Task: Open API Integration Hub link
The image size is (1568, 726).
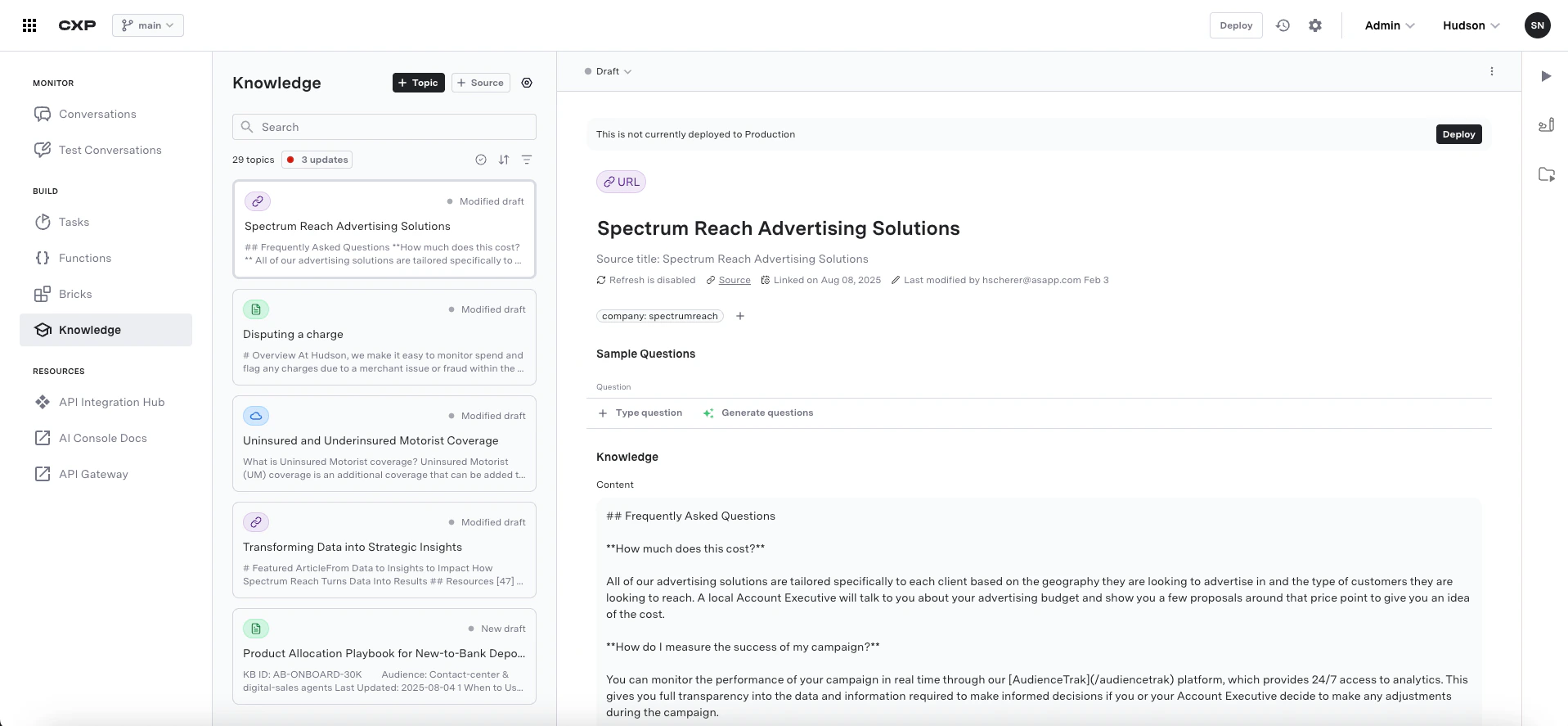Action: [x=106, y=402]
